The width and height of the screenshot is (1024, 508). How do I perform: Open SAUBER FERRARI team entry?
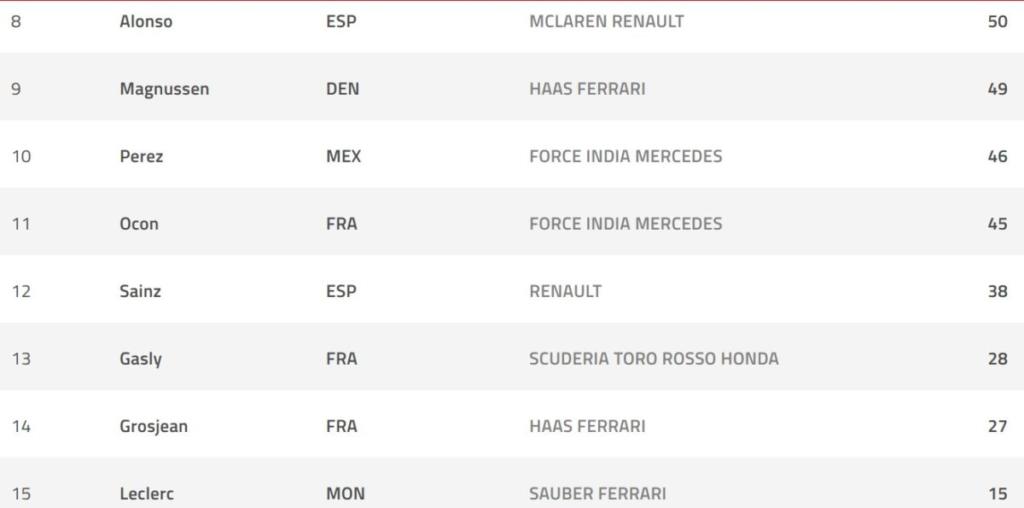point(598,494)
